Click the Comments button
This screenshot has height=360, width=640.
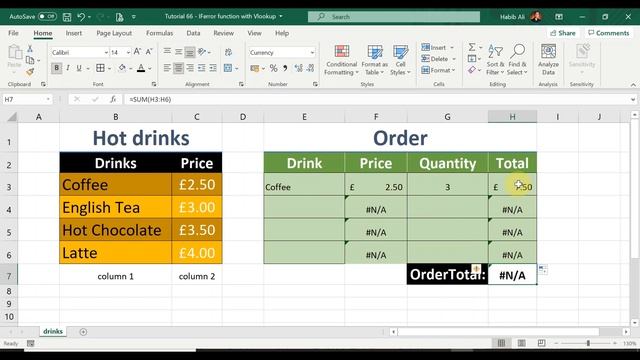tap(608, 33)
